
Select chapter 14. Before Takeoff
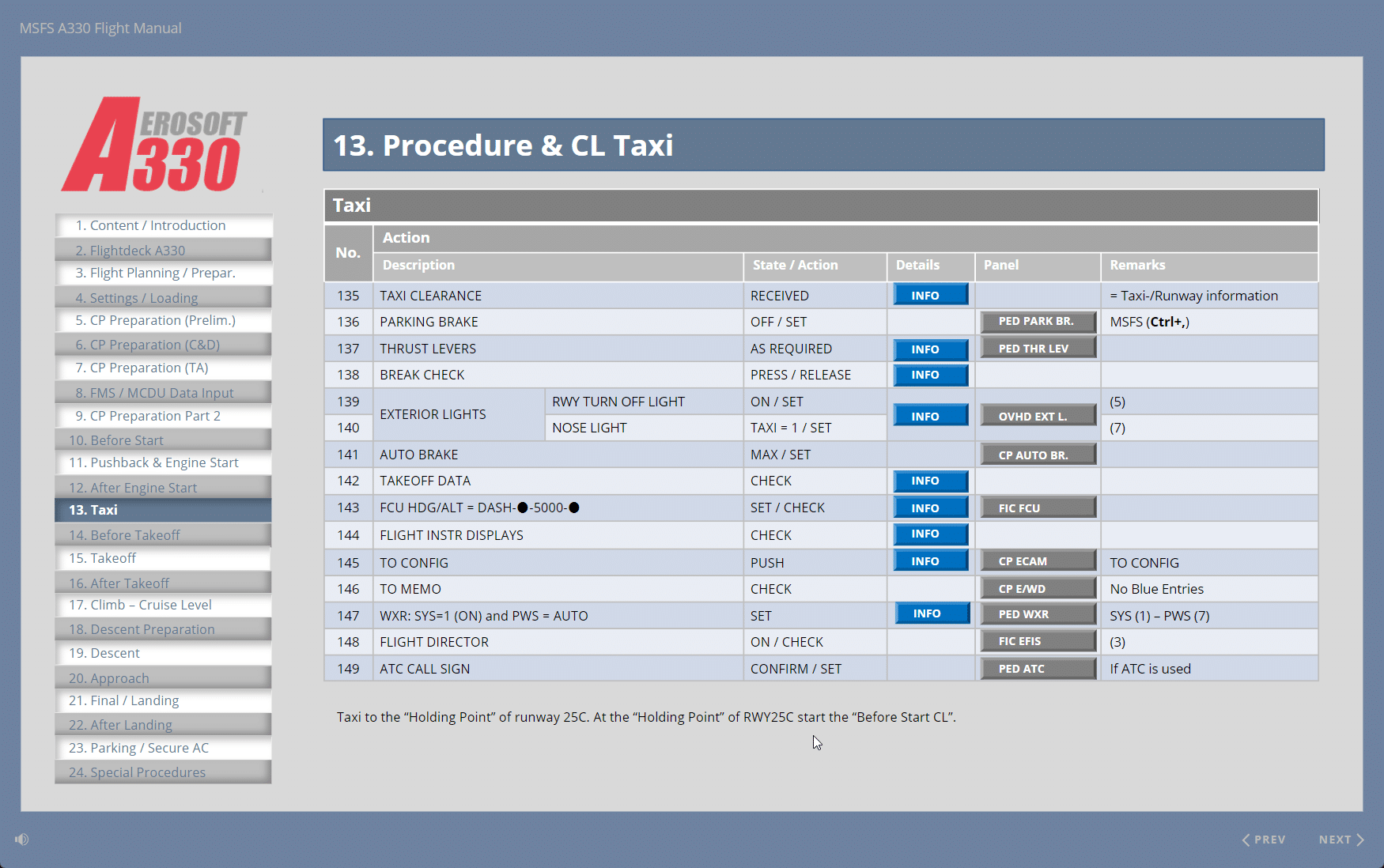[x=163, y=535]
